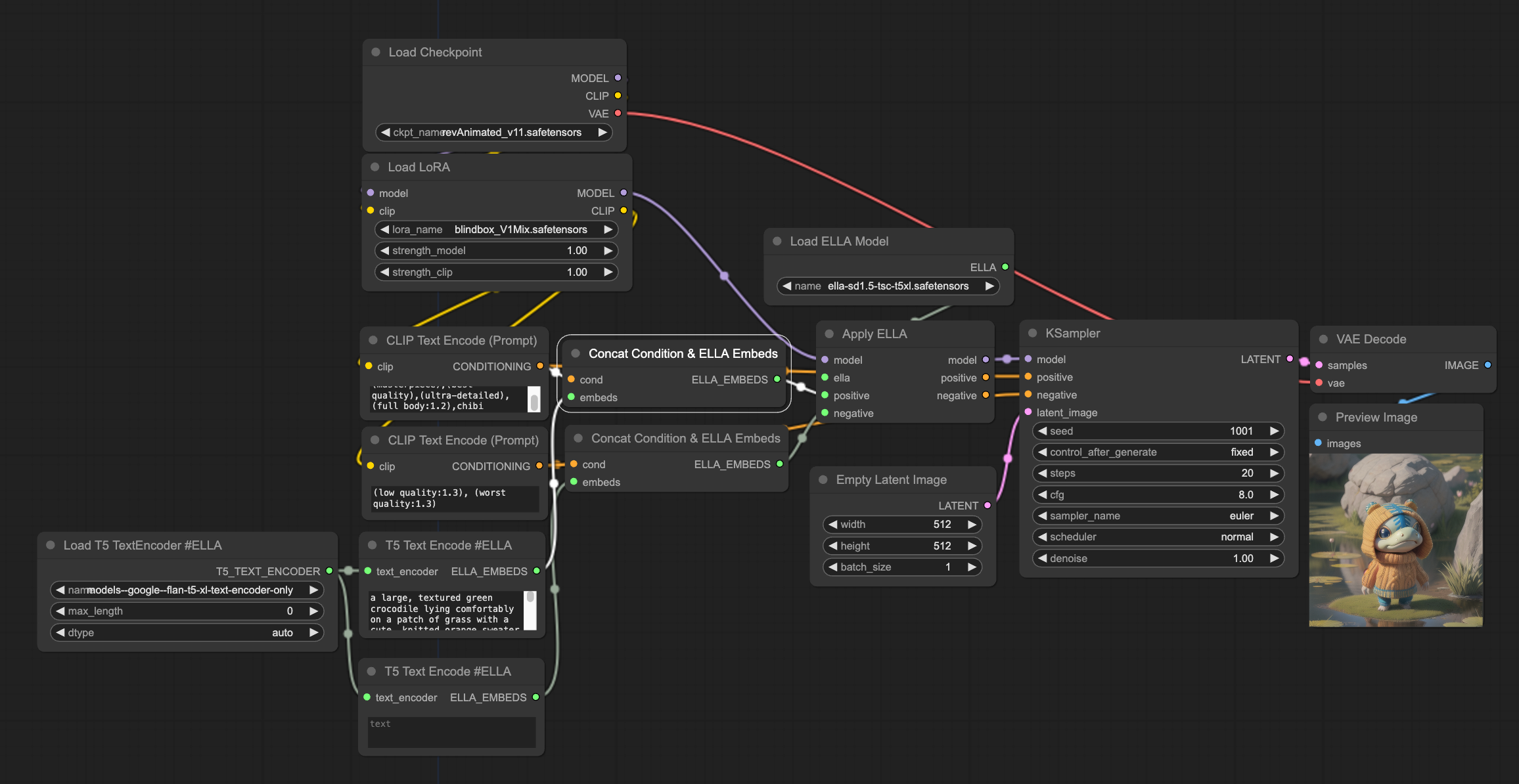Click the crocodile preview image thumbnail
The width and height of the screenshot is (1519, 784).
1395,540
